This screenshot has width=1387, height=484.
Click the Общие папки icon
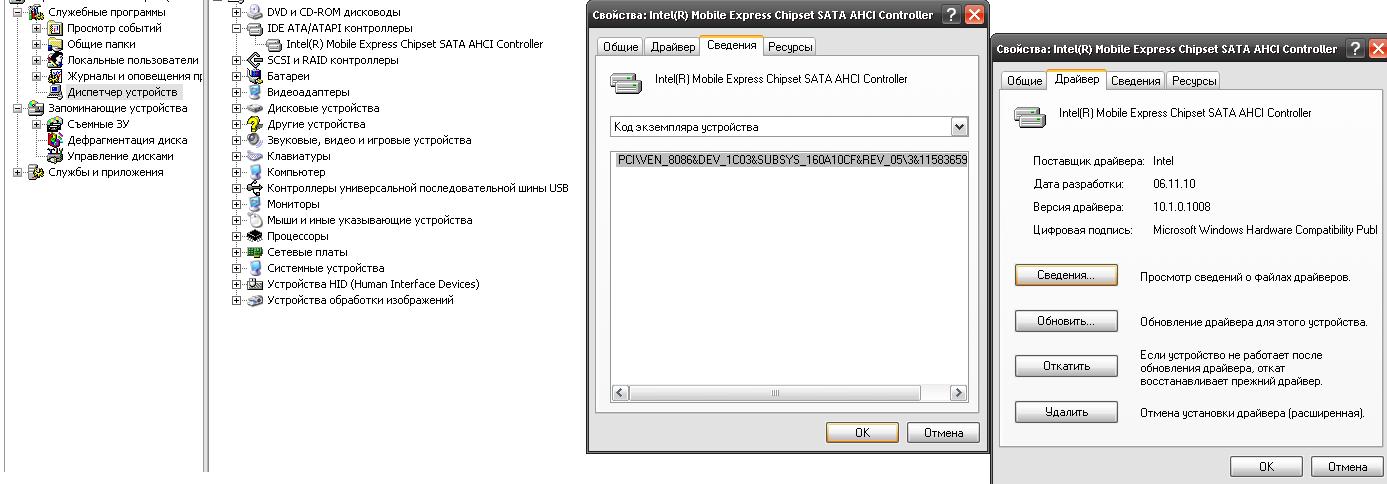click(x=56, y=44)
